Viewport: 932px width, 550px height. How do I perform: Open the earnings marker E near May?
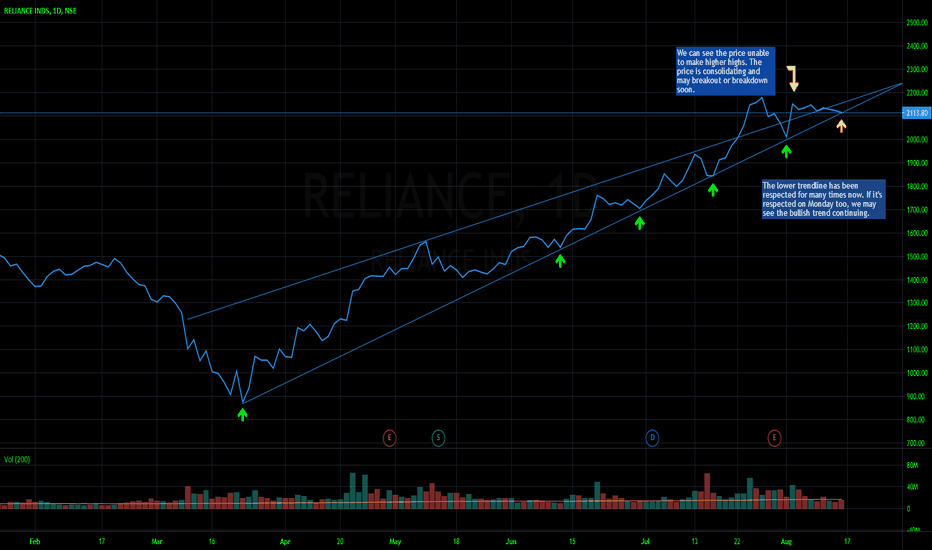click(389, 438)
